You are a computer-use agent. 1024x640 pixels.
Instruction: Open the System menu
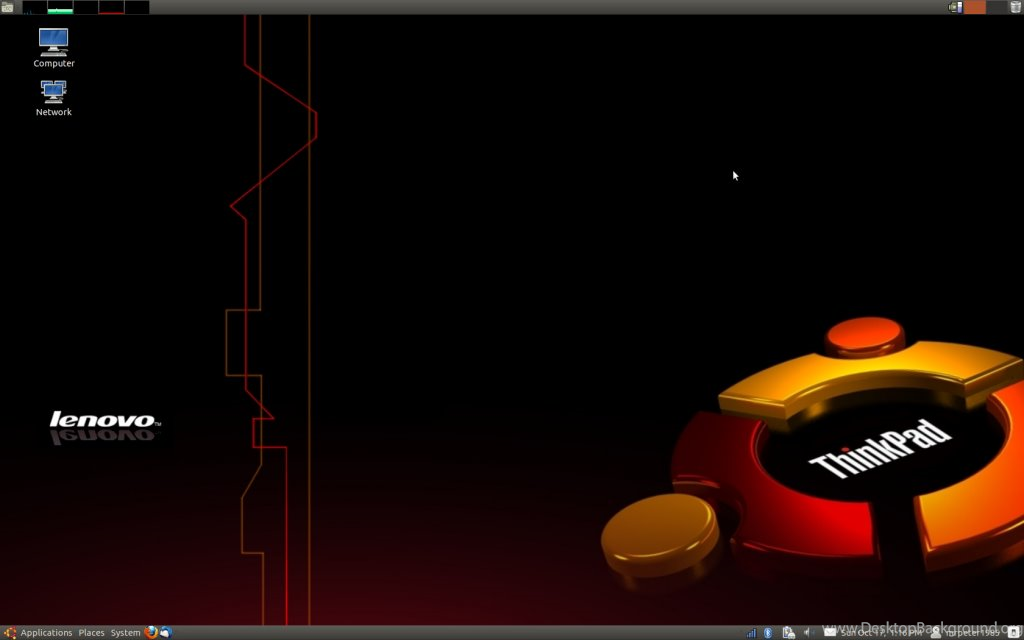(x=125, y=633)
